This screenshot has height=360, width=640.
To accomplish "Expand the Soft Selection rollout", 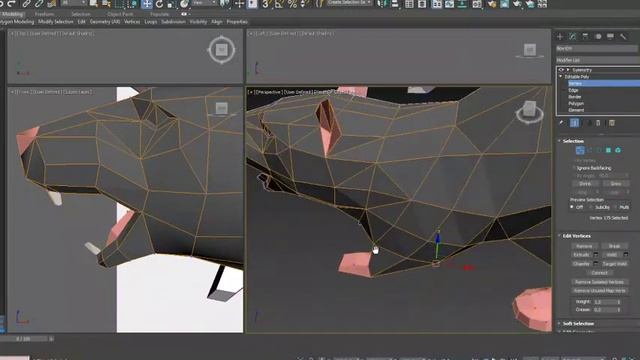I will coord(560,324).
